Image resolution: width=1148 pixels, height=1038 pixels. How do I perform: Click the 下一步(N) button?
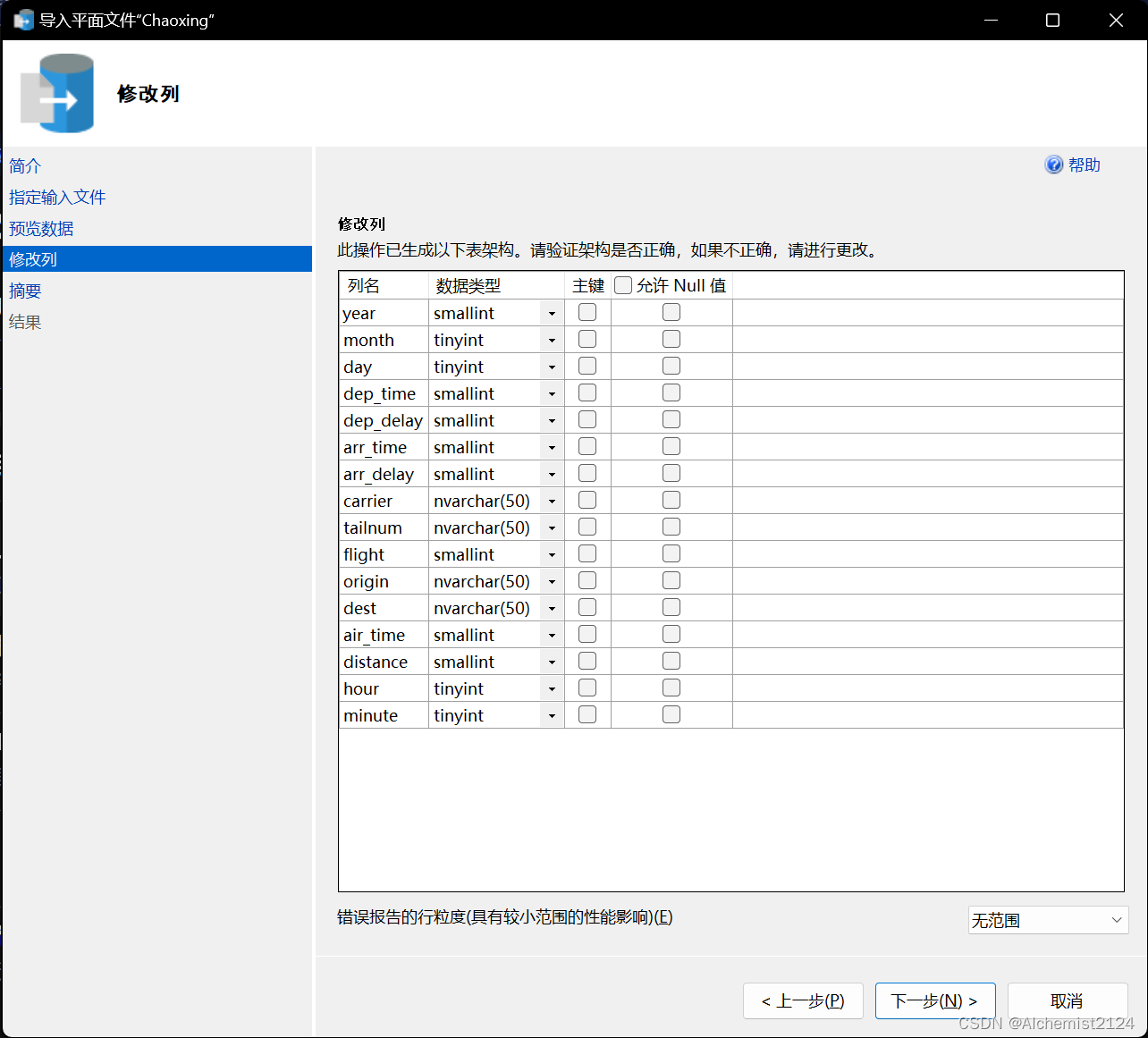coord(935,1000)
